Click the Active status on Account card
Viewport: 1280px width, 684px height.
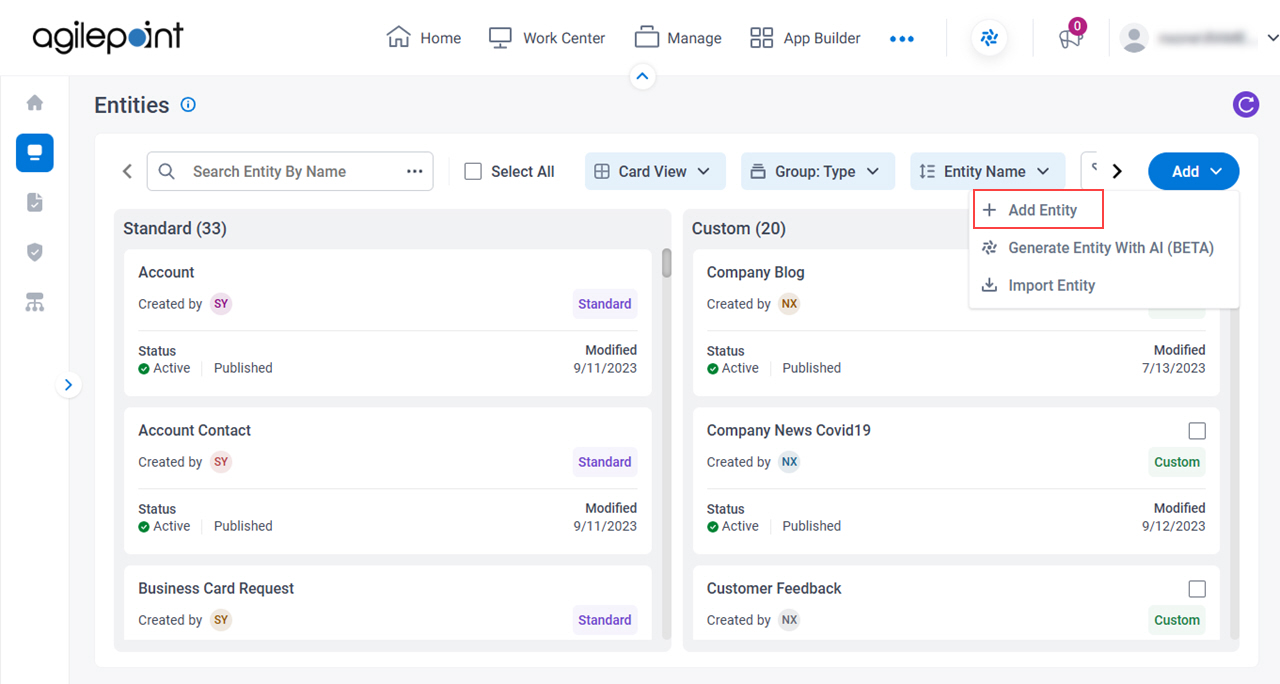[x=164, y=368]
